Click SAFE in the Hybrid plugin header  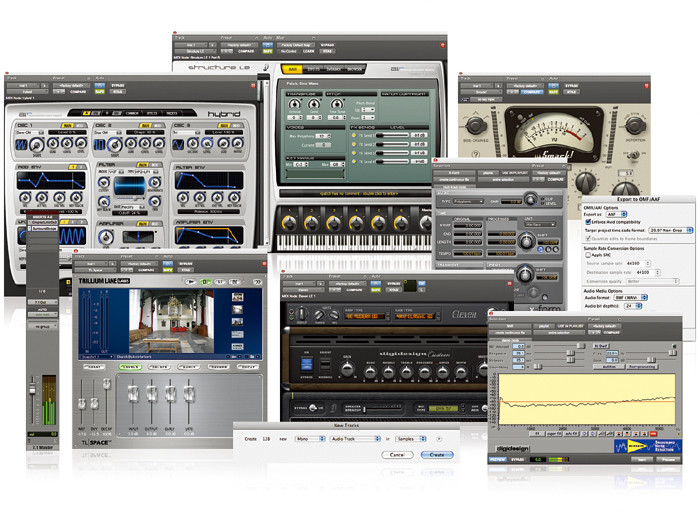click(100, 92)
